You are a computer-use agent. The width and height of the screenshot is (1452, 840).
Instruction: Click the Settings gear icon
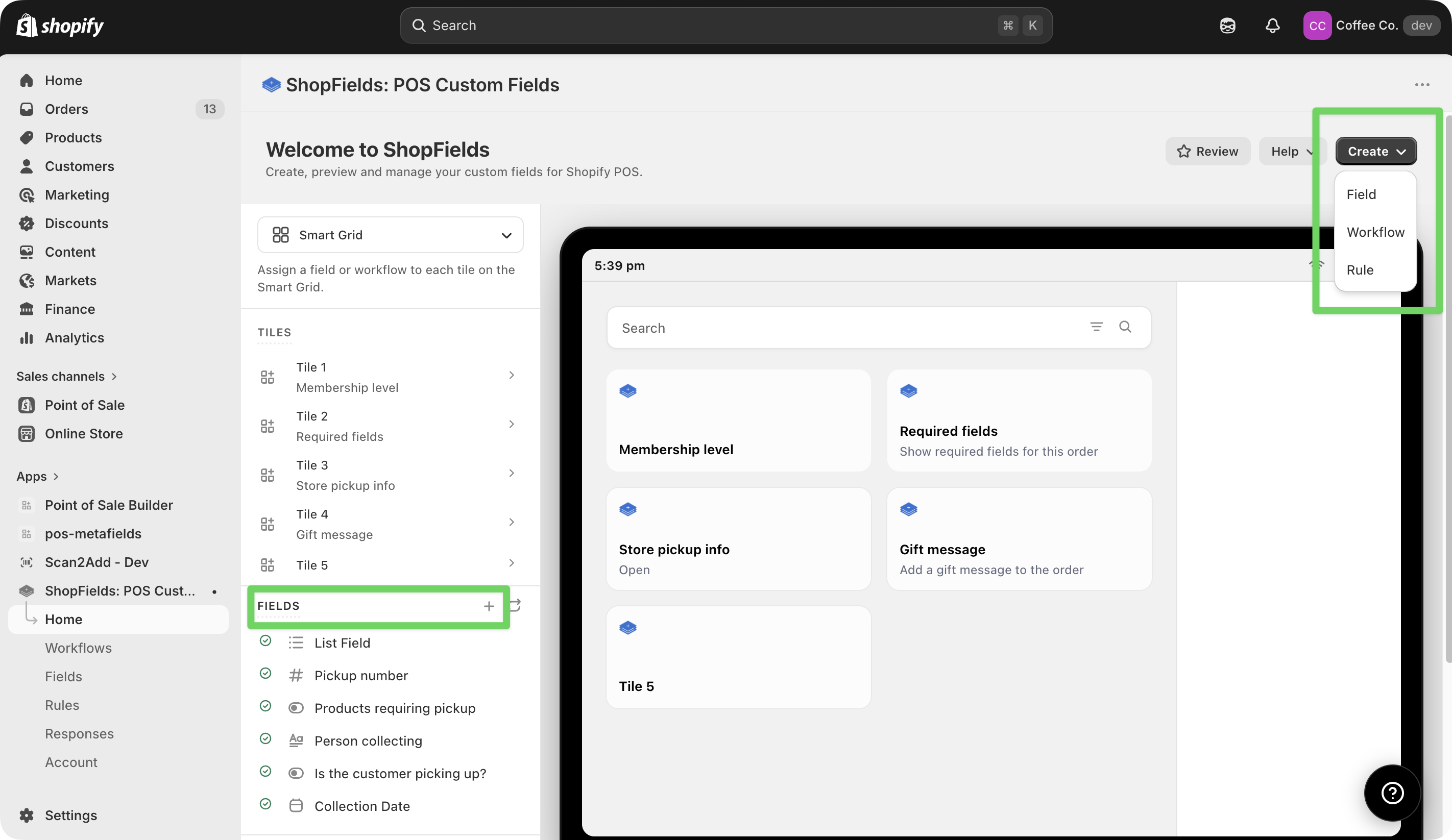pyautogui.click(x=27, y=815)
